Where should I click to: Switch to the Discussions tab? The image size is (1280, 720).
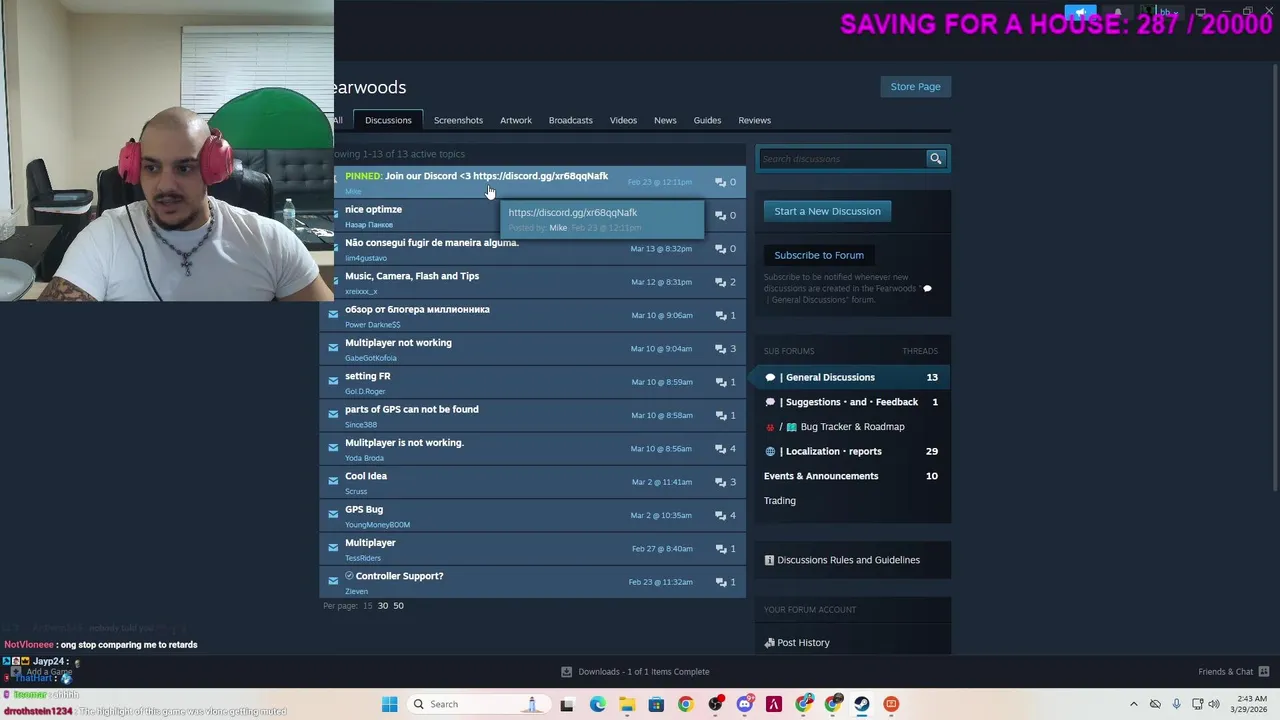pyautogui.click(x=388, y=120)
